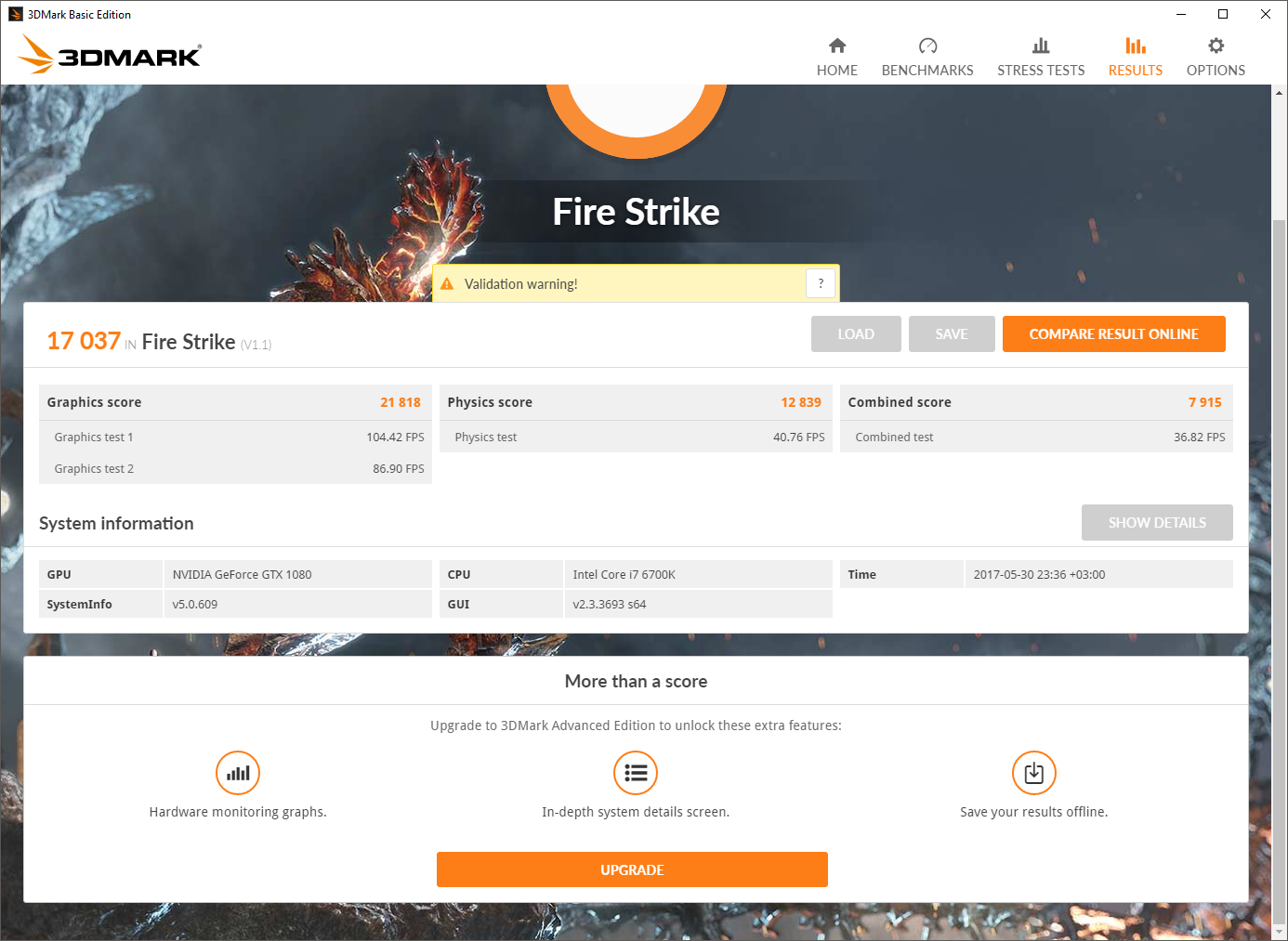
Task: Go to the Home icon
Action: [x=837, y=46]
